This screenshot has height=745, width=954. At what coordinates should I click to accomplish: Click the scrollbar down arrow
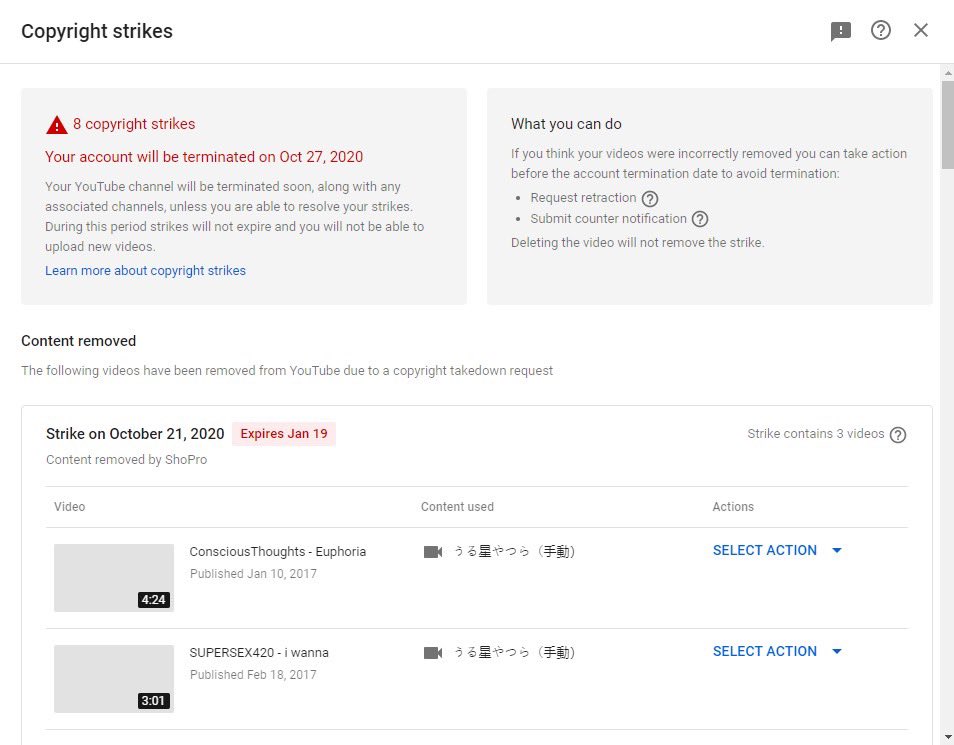coord(947,738)
